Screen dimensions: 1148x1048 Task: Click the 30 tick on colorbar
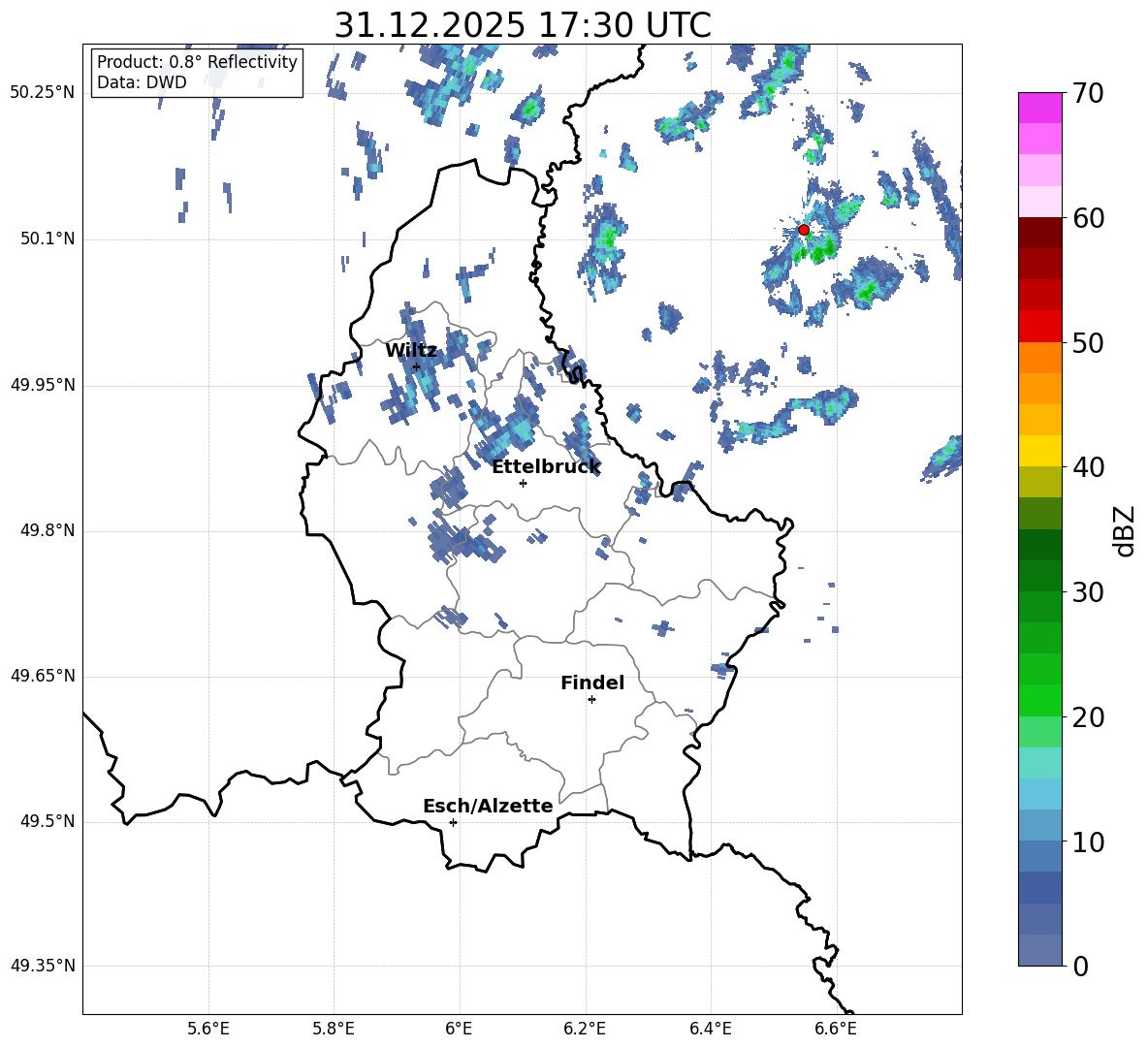[x=1088, y=592]
